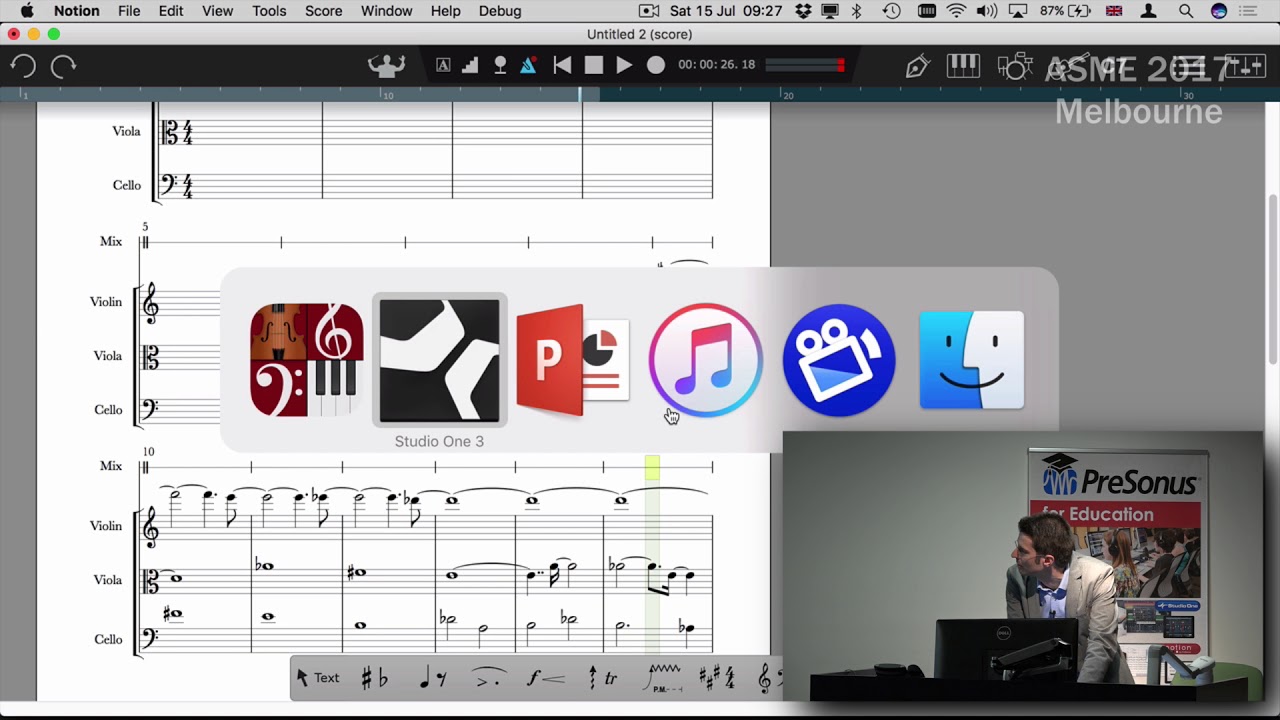Open the volume control in menu bar

pyautogui.click(x=987, y=11)
